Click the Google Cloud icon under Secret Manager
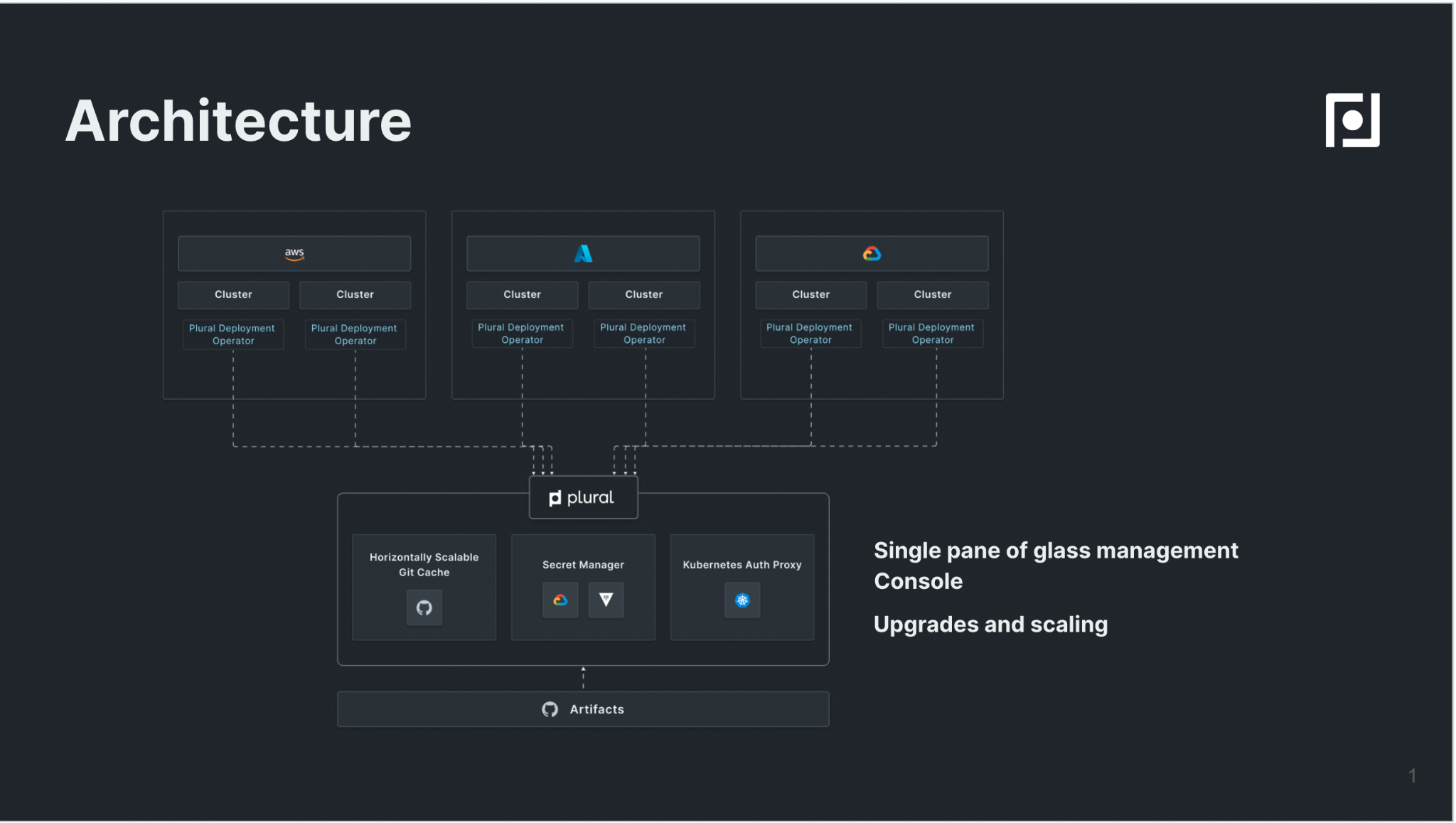Screen dimensions: 1456x823 click(x=560, y=600)
